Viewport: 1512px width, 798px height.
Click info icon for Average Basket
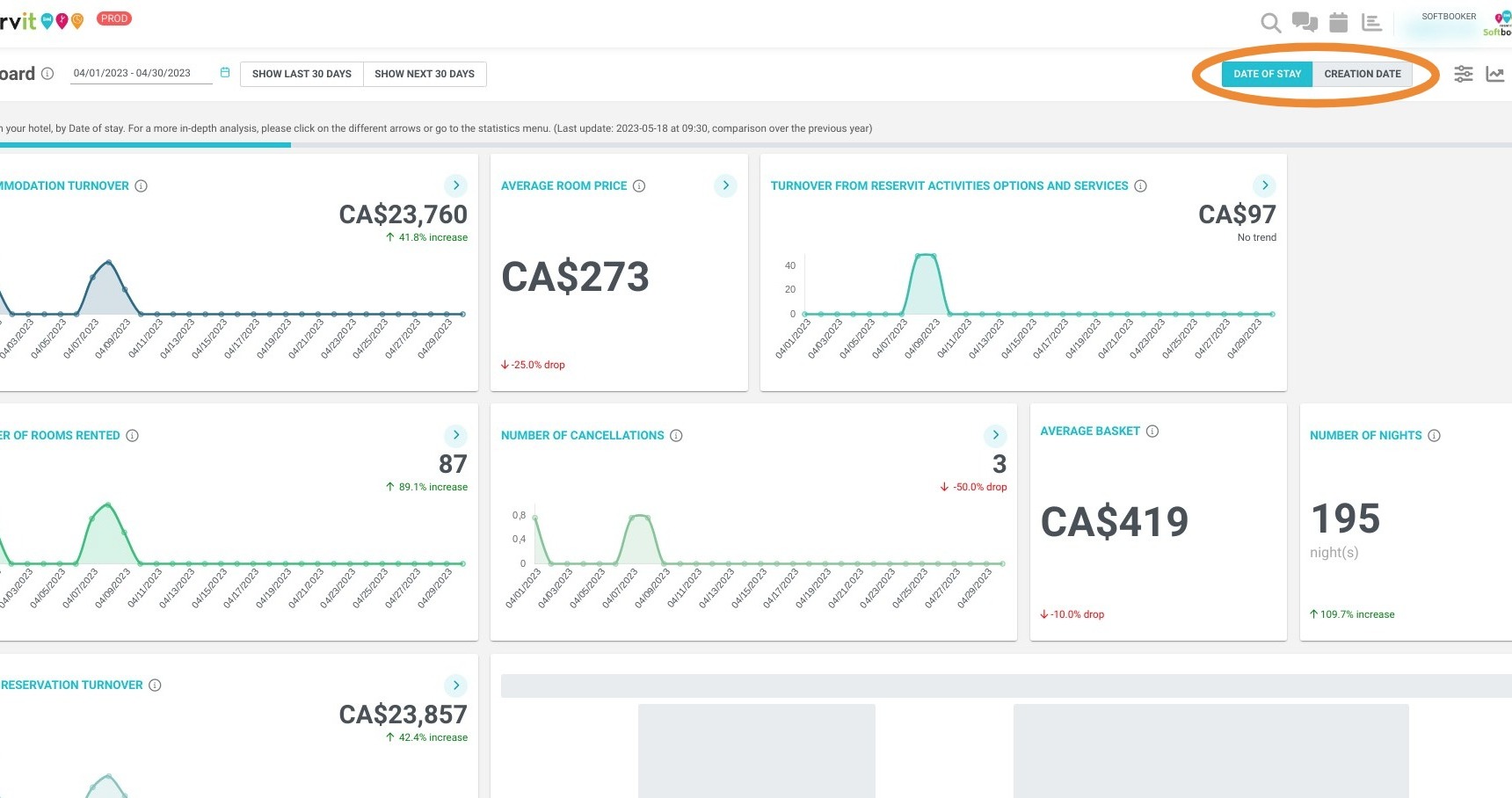click(1152, 432)
